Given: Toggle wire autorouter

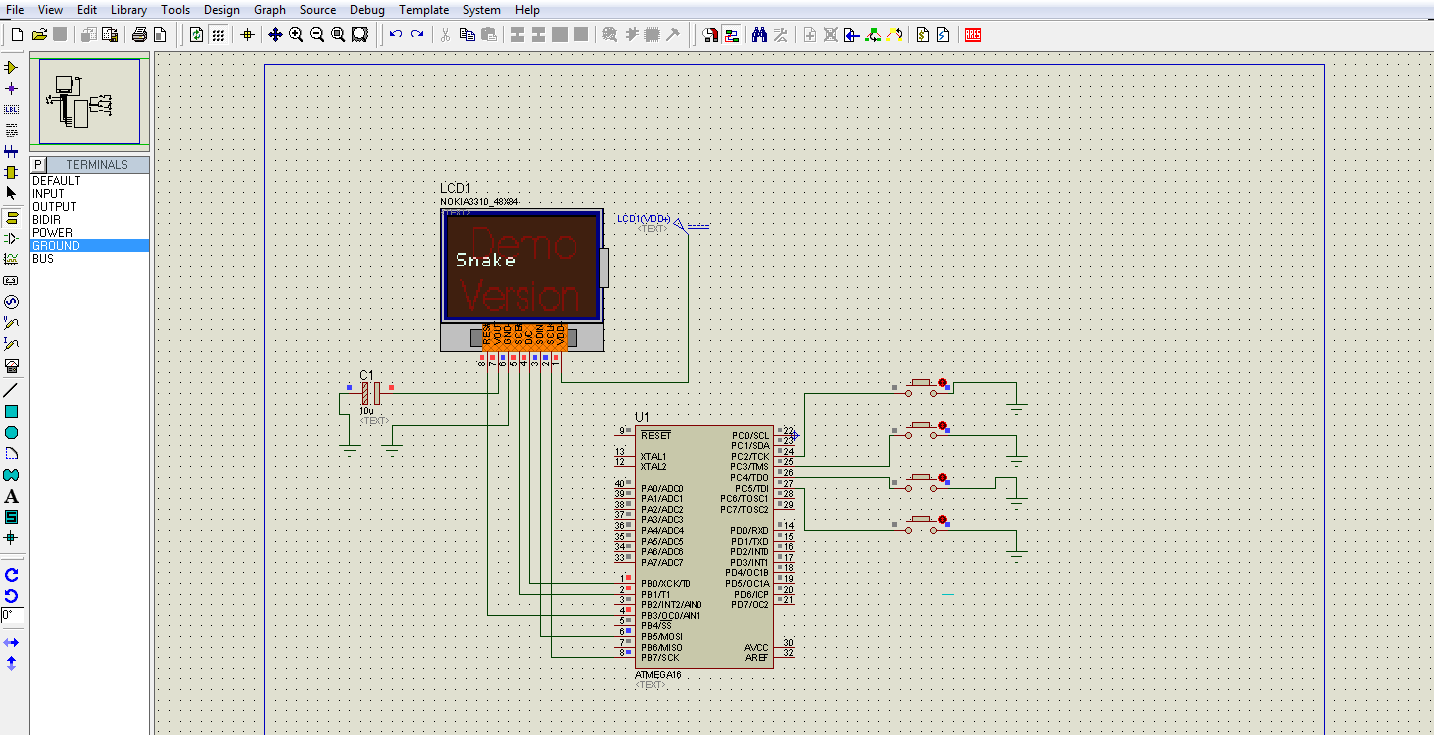Looking at the screenshot, I should (x=732, y=35).
